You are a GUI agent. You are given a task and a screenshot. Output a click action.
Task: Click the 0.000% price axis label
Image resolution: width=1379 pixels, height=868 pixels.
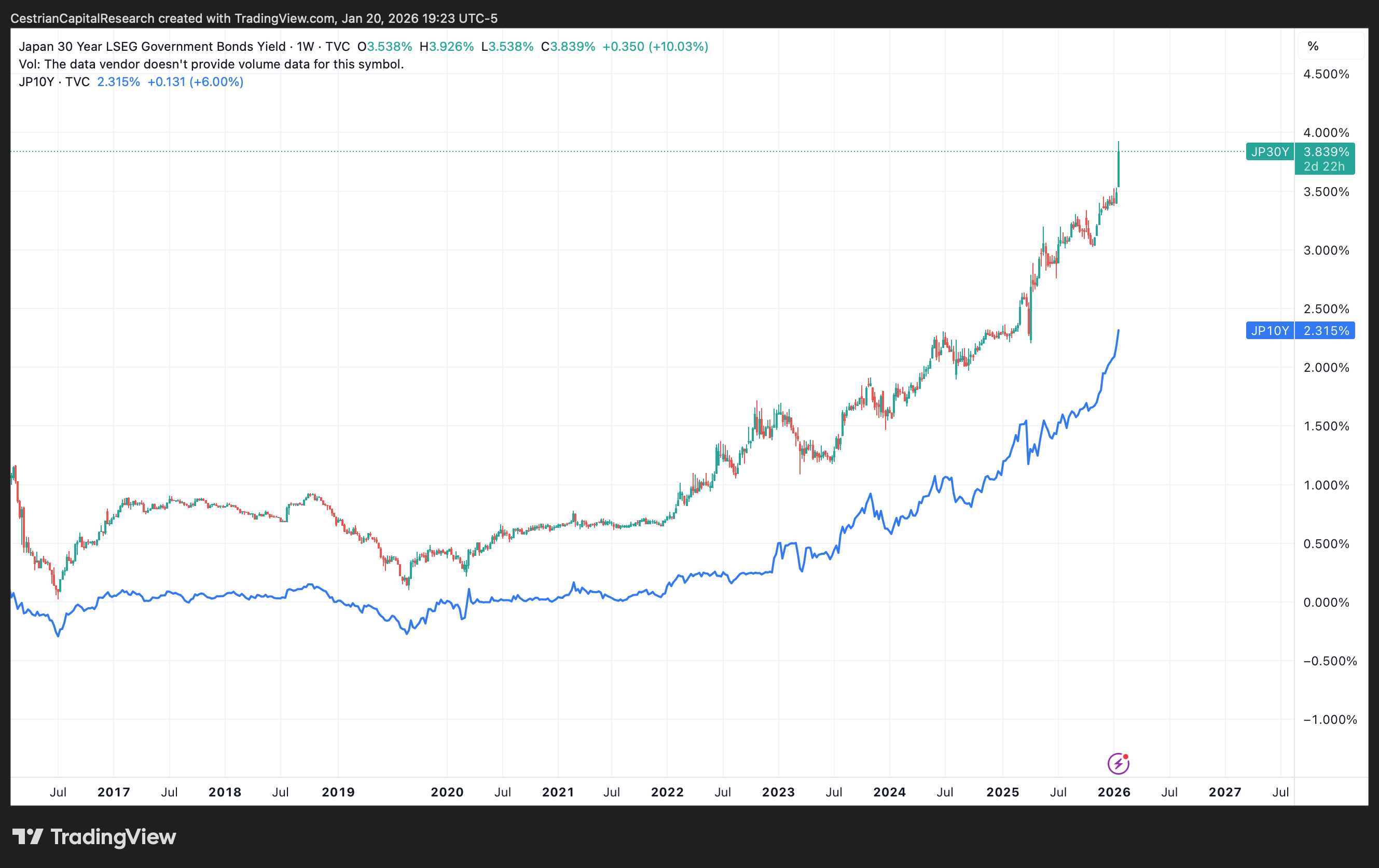[x=1326, y=602]
